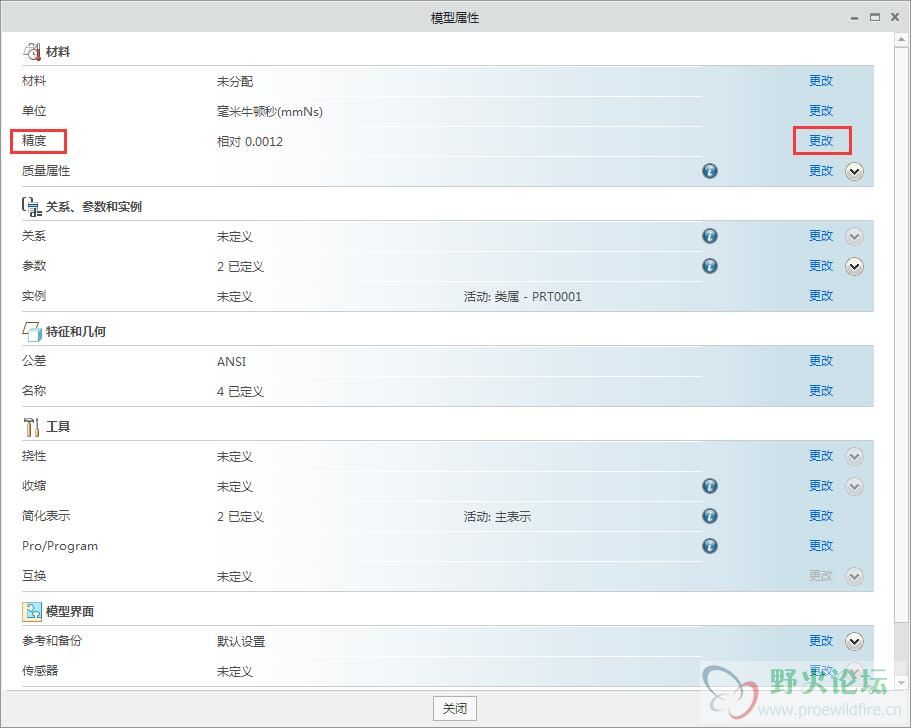Screen dimensions: 911x728
Task: Open info icon for 简化表示 row
Action: tap(709, 516)
